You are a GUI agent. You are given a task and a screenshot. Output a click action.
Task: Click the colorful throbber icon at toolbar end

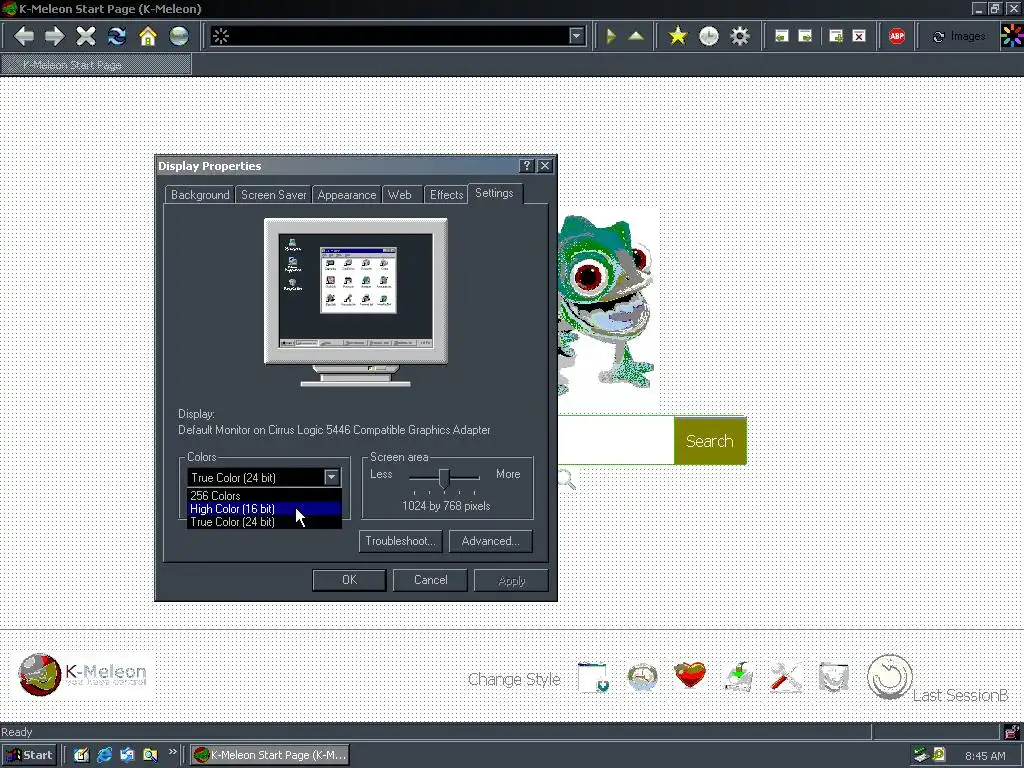pyautogui.click(x=1012, y=36)
